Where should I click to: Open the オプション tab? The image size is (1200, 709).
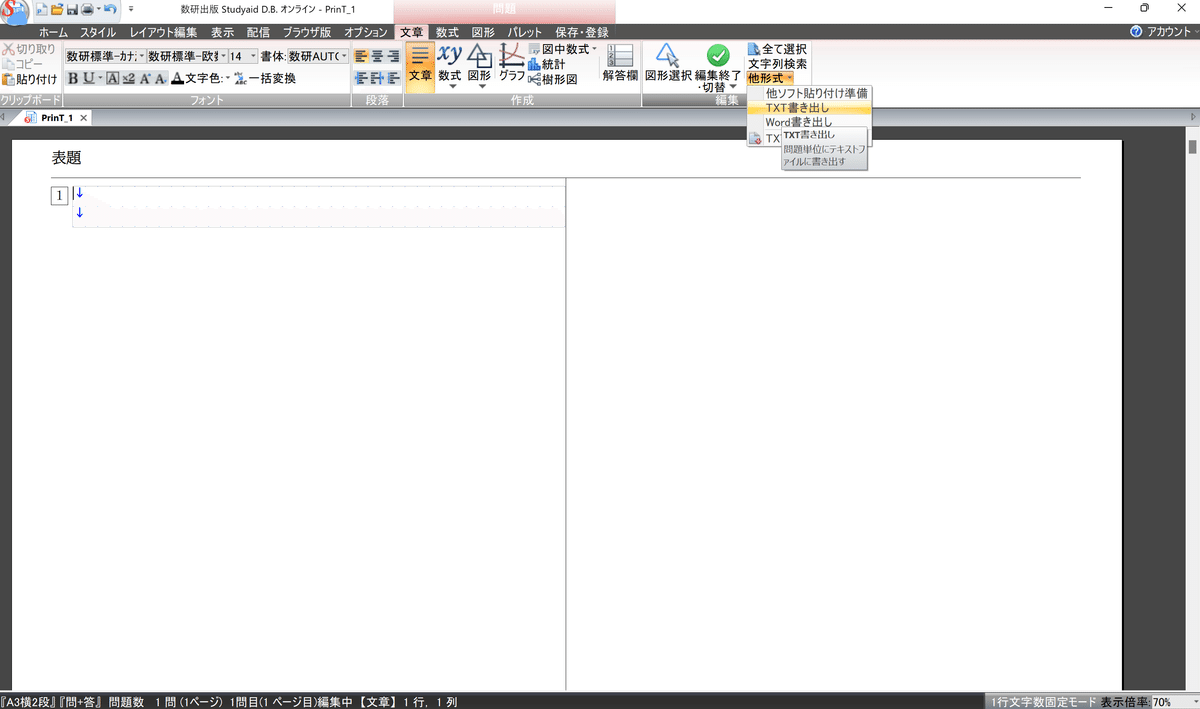[x=366, y=32]
